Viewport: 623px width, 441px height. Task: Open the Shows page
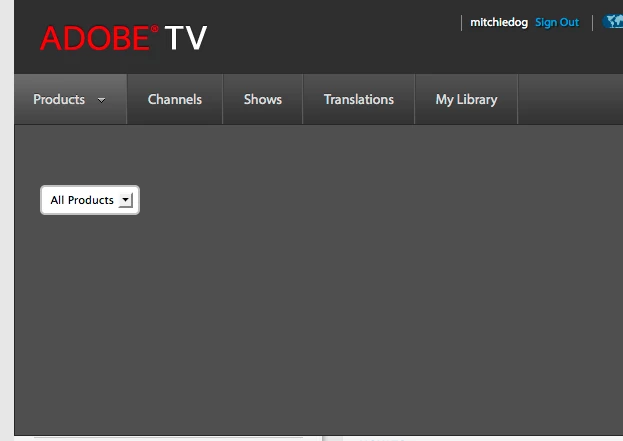[263, 99]
